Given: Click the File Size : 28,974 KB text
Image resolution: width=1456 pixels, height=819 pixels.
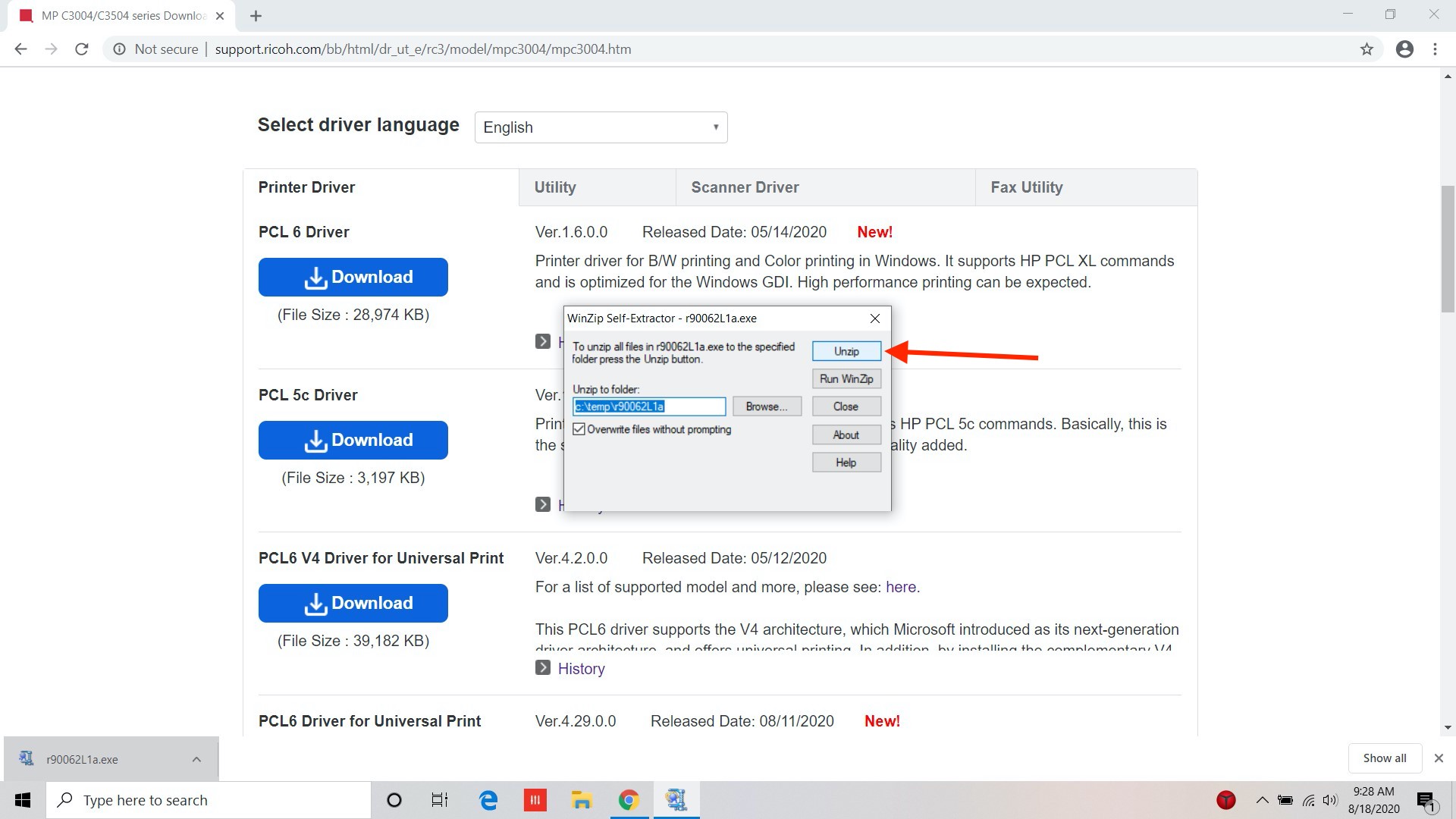Looking at the screenshot, I should pyautogui.click(x=353, y=315).
